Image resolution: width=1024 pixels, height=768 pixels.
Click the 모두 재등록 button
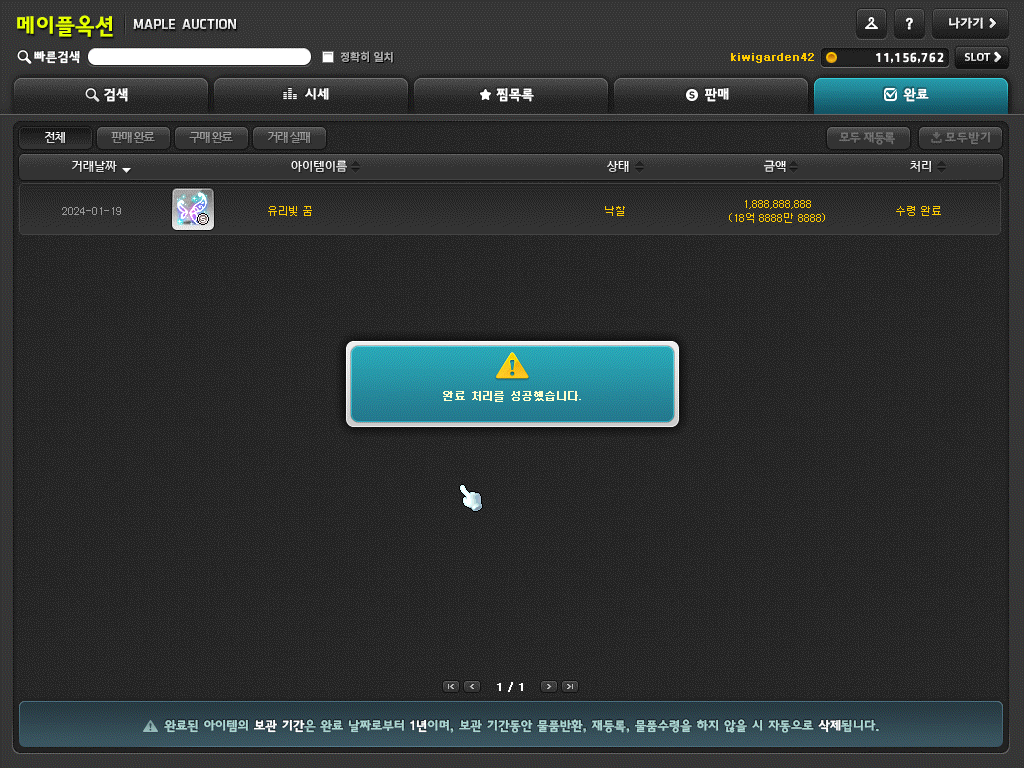[868, 138]
